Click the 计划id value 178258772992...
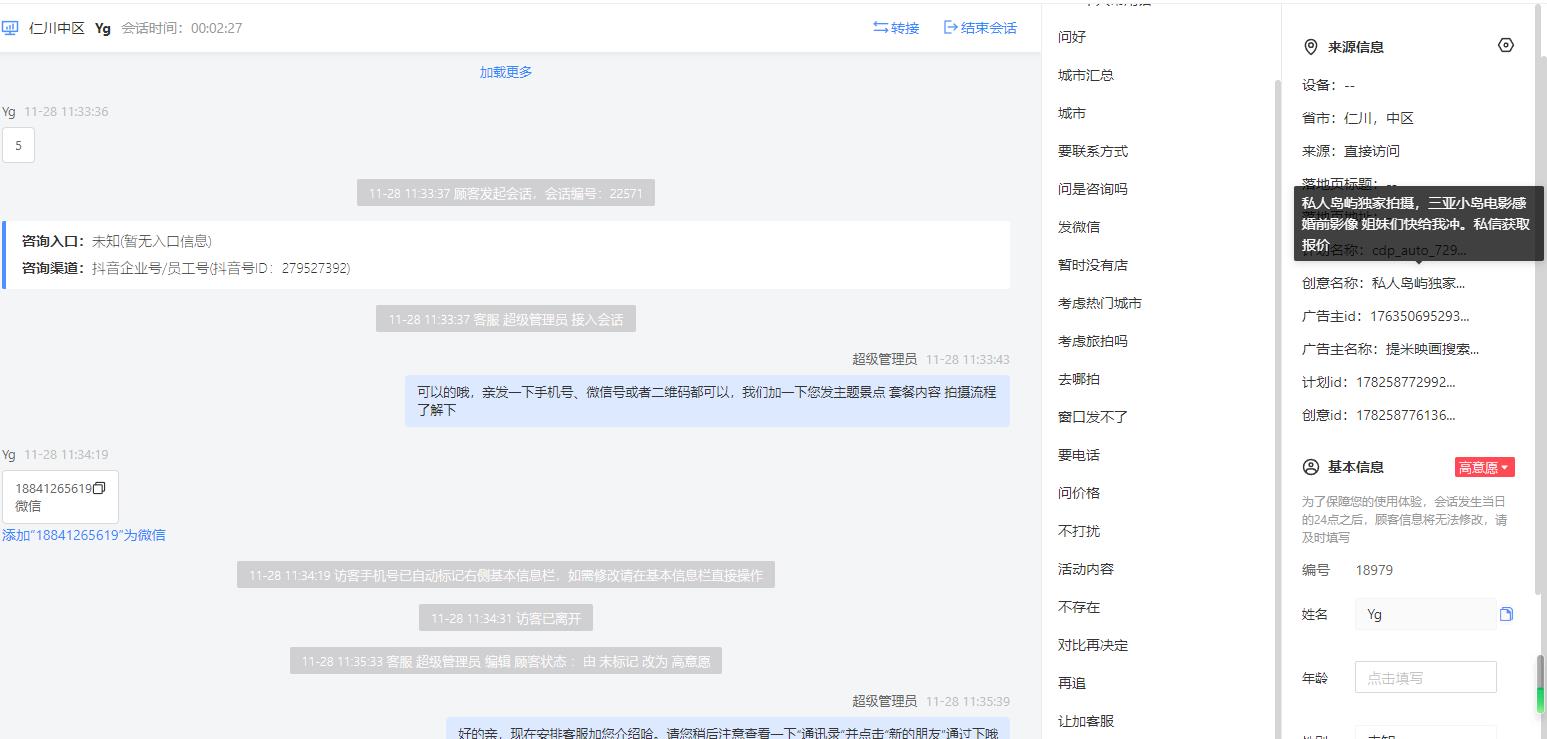This screenshot has height=739, width=1547. point(1406,382)
